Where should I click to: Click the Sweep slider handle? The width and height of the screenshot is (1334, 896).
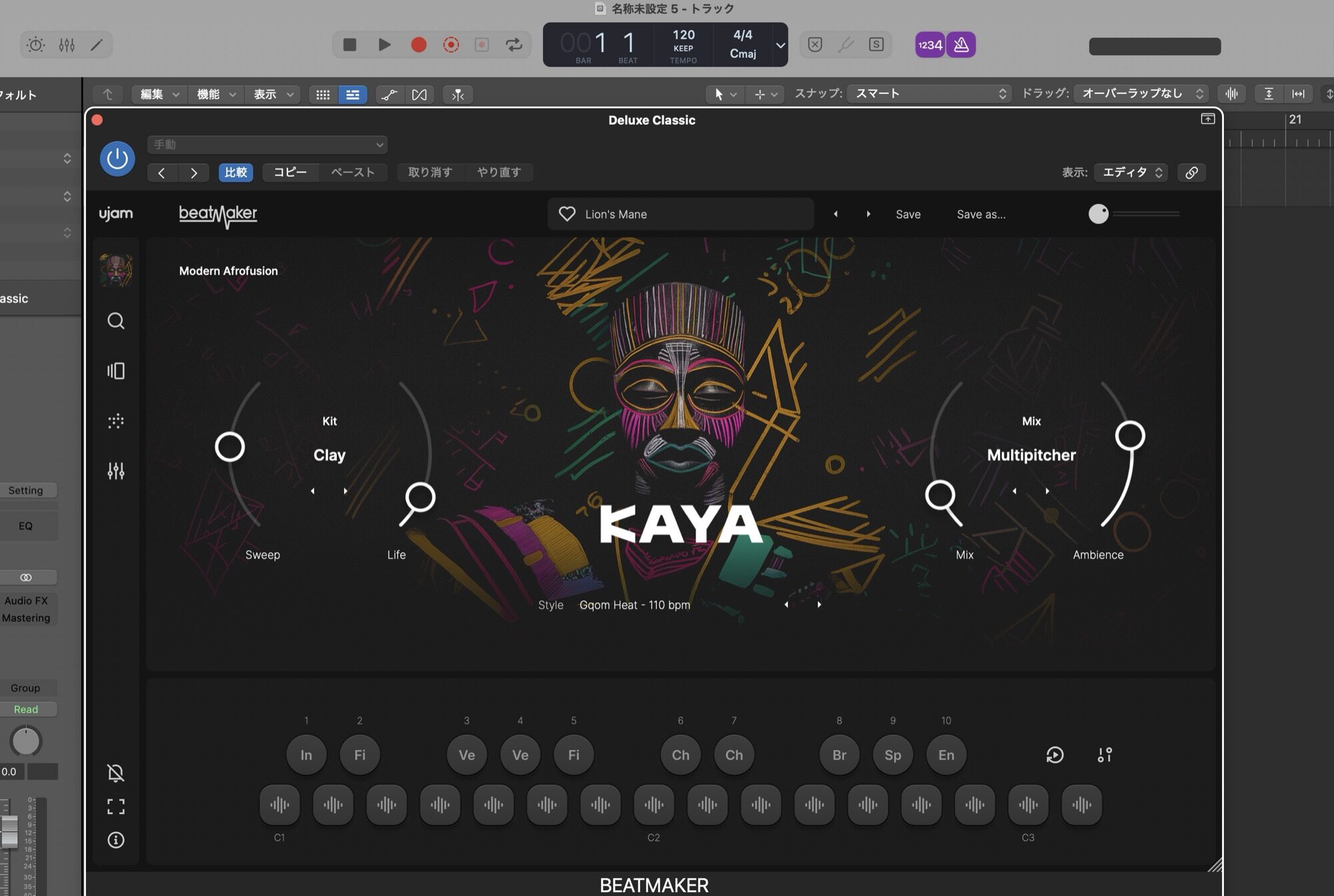229,447
